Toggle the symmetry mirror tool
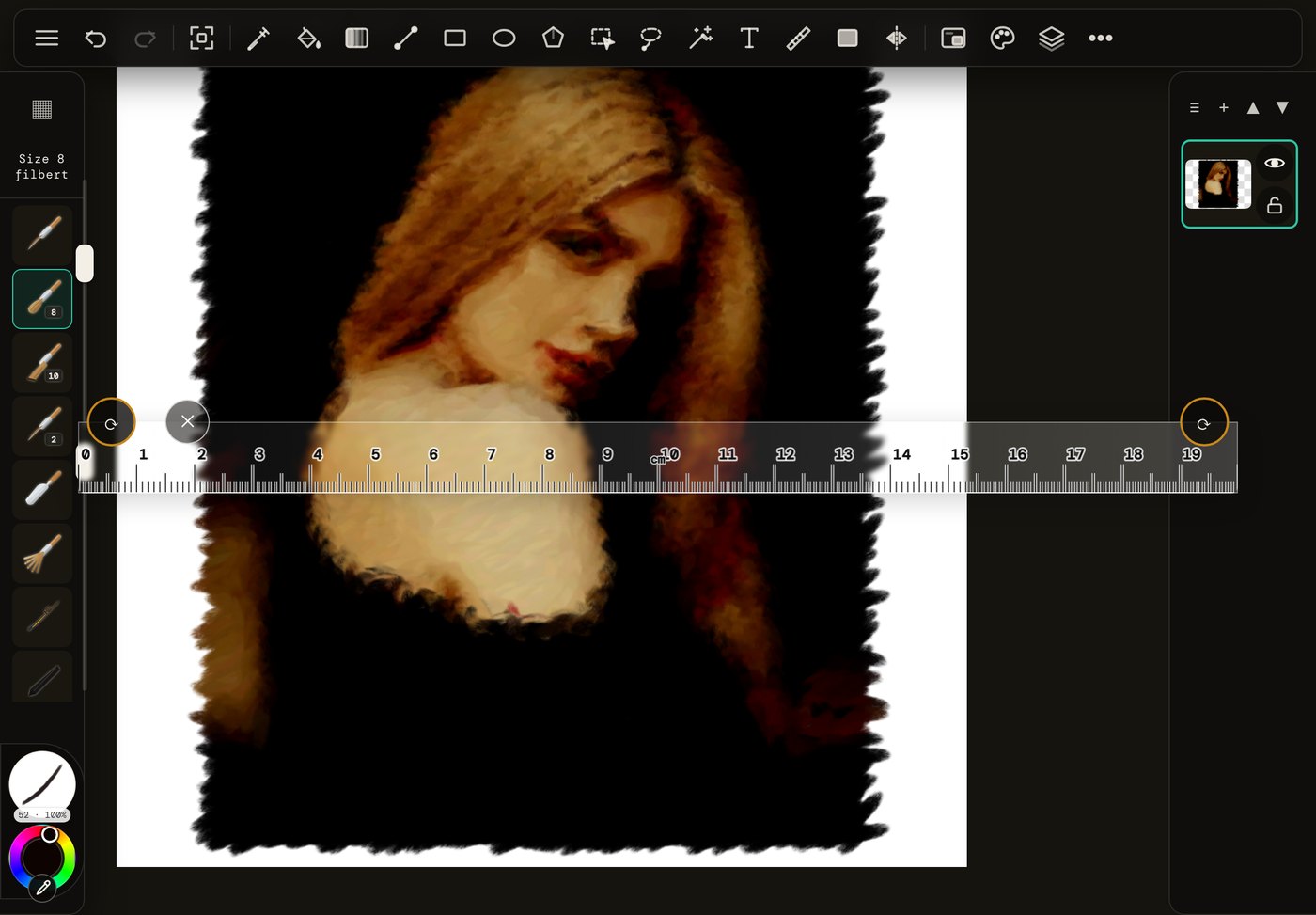This screenshot has width=1316, height=915. click(897, 39)
